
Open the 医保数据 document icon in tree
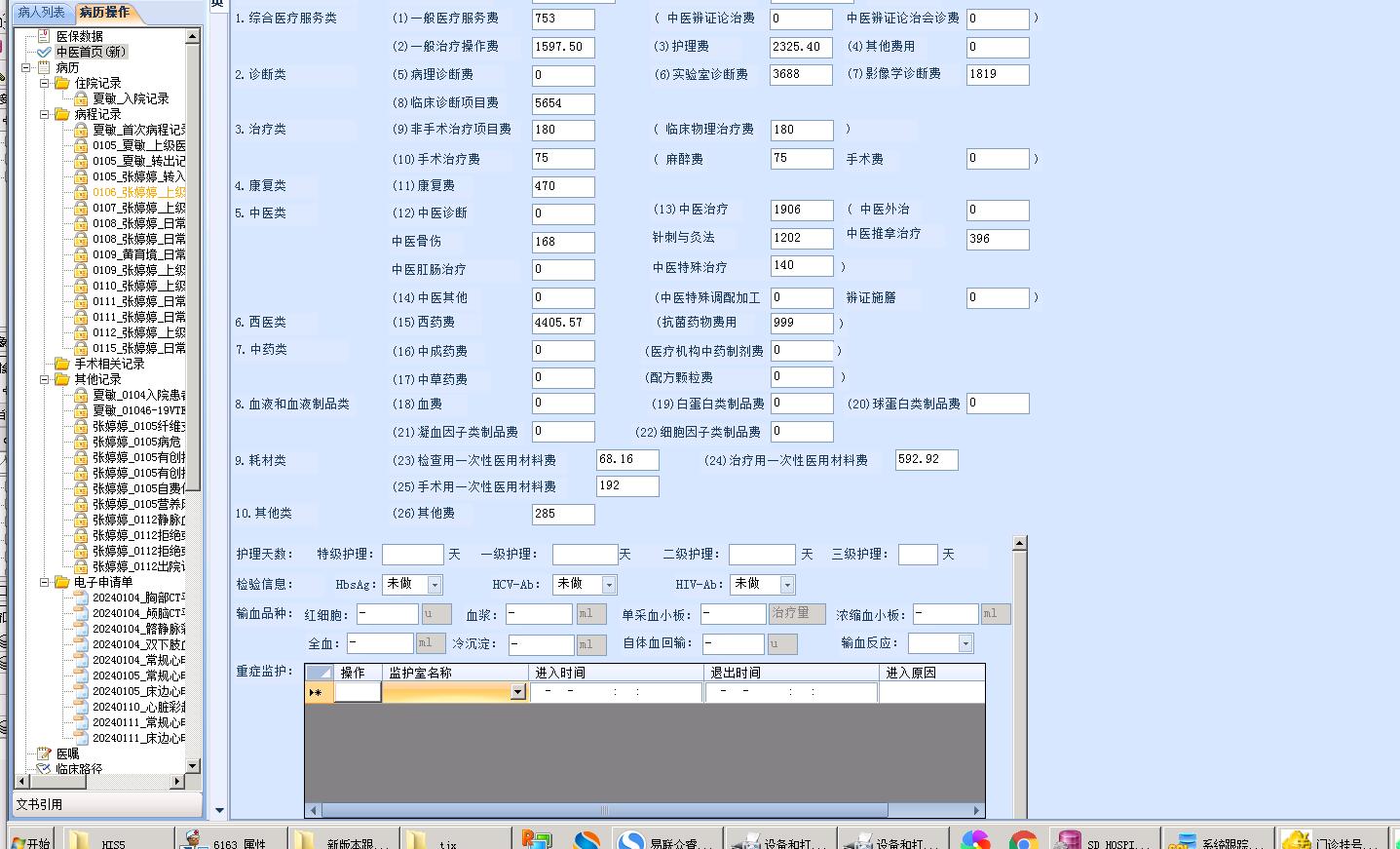[44, 36]
